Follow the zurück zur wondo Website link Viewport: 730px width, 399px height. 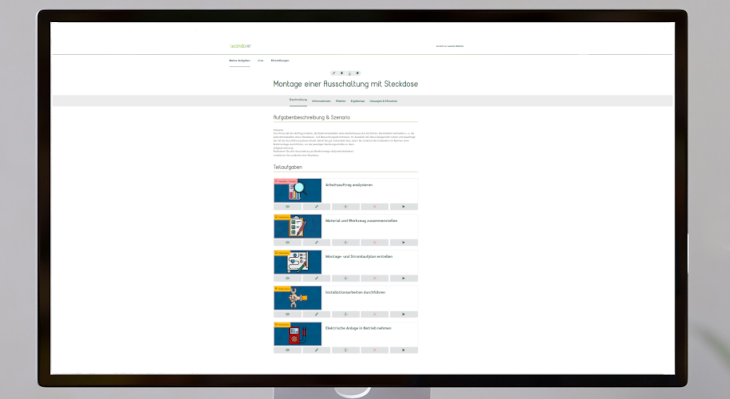[450, 46]
